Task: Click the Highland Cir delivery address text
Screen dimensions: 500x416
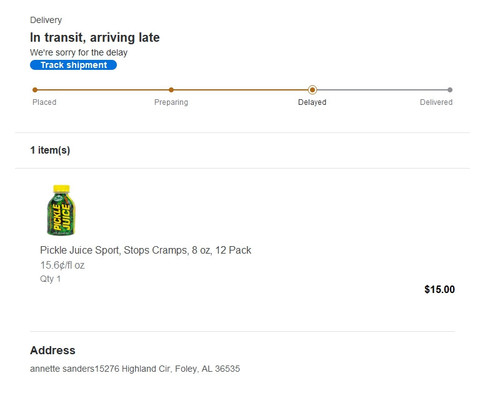Action: pyautogui.click(x=135, y=369)
